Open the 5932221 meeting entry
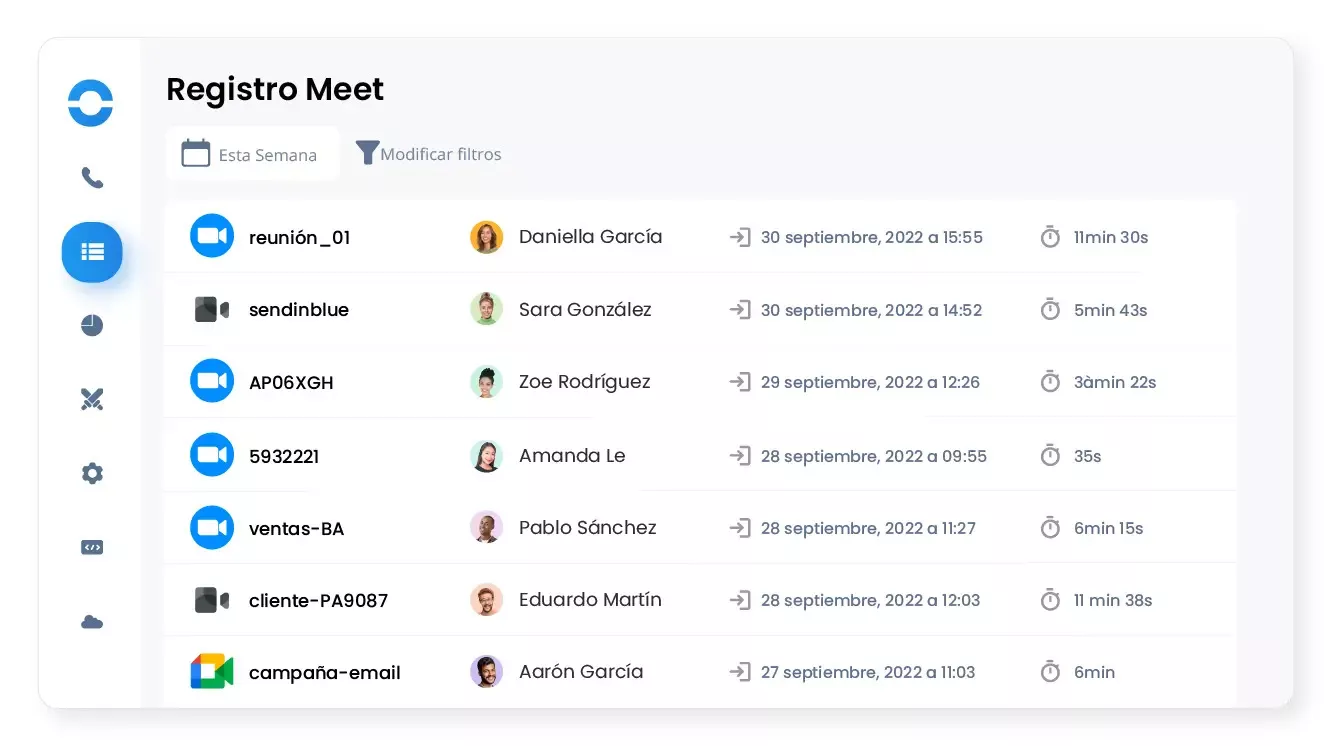 pyautogui.click(x=284, y=456)
